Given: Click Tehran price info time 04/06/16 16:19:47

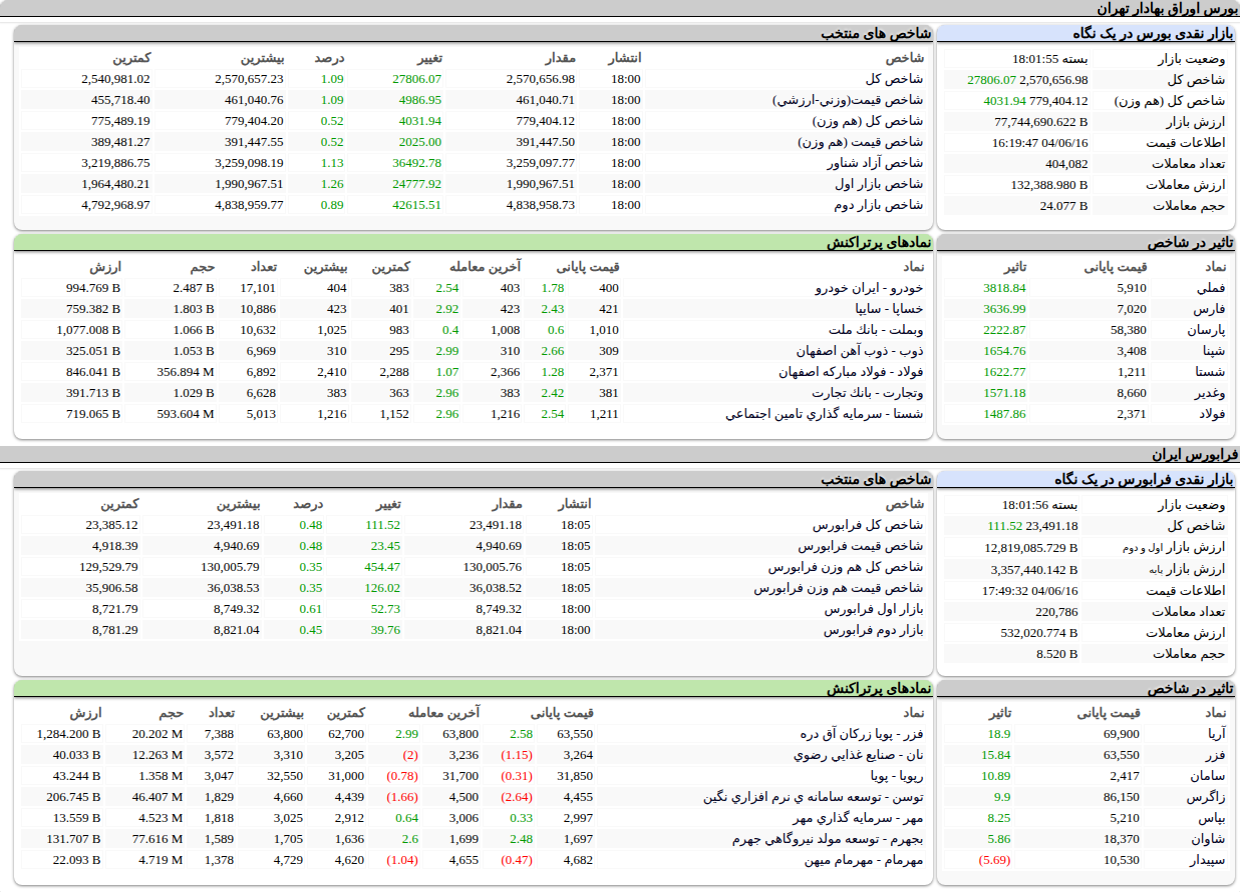Looking at the screenshot, I should 1040,143.
